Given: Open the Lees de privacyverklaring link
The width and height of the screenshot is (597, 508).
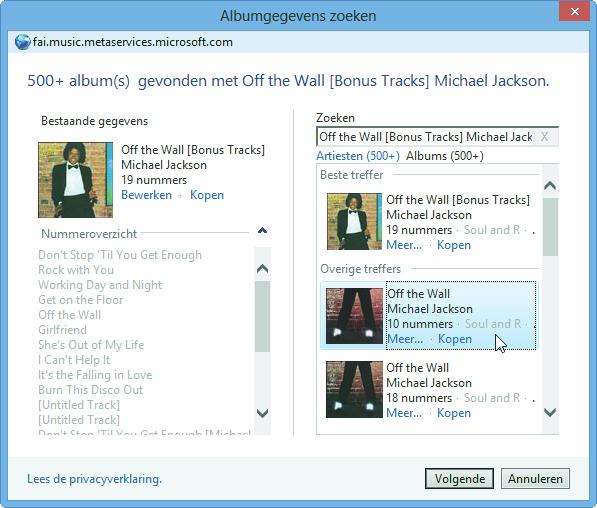Looking at the screenshot, I should click(94, 479).
